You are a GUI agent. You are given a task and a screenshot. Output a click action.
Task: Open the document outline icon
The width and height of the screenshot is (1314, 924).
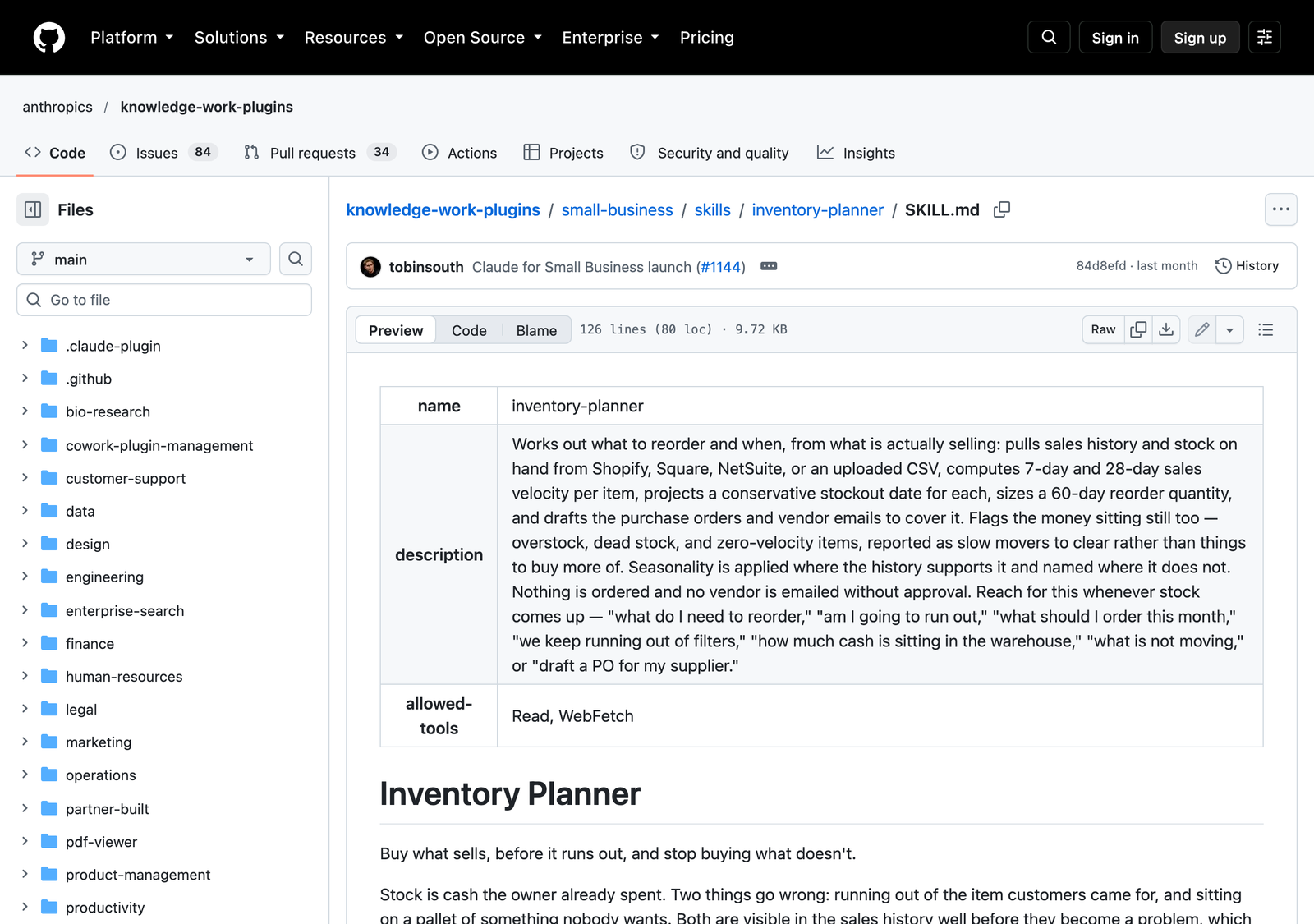pos(1266,329)
